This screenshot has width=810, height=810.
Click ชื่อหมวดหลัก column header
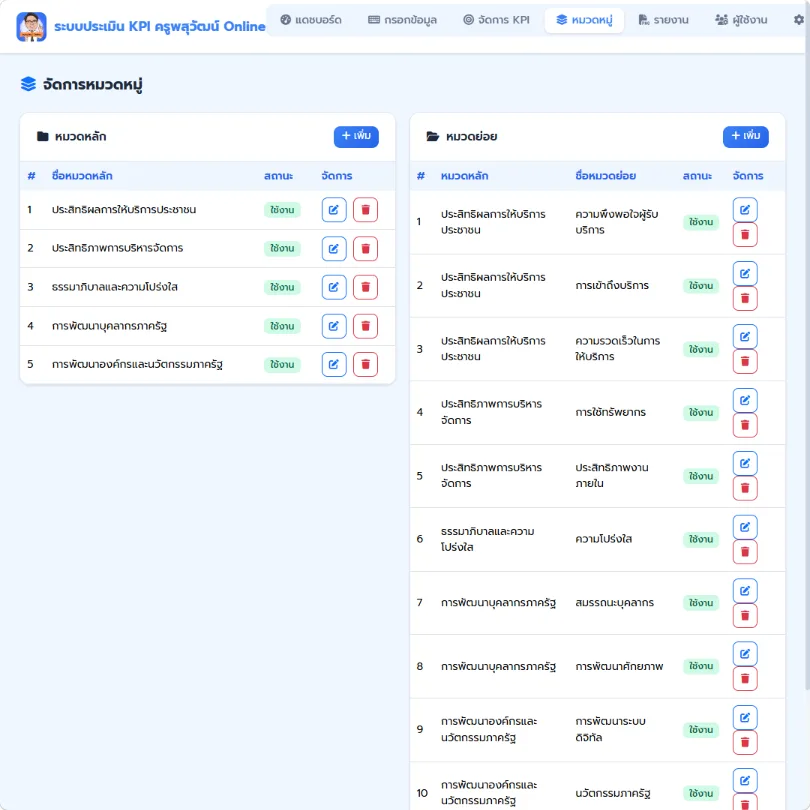pyautogui.click(x=82, y=176)
